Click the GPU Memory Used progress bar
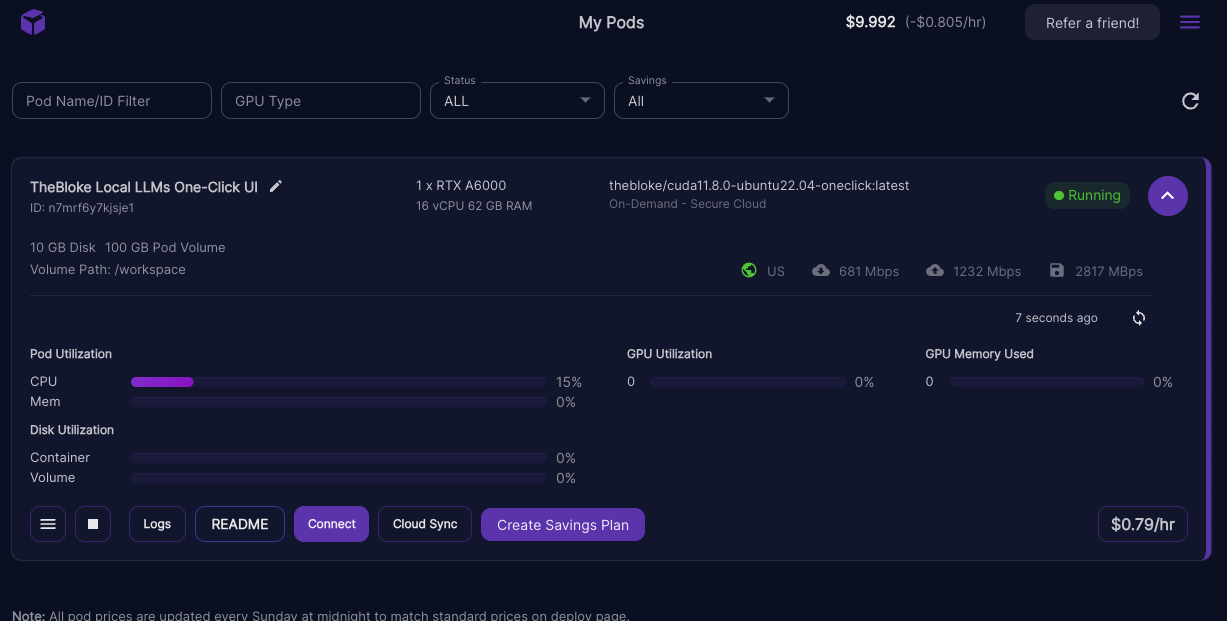1227x621 pixels. coord(1047,382)
